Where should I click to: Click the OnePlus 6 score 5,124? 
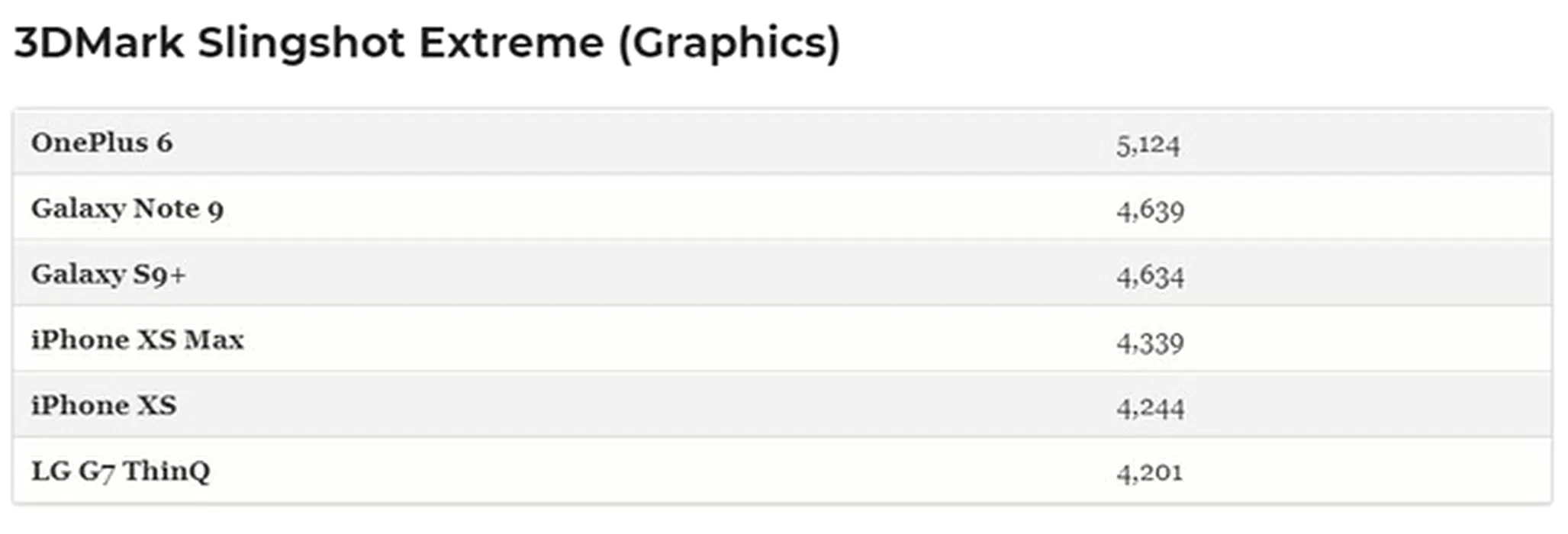[x=1148, y=145]
